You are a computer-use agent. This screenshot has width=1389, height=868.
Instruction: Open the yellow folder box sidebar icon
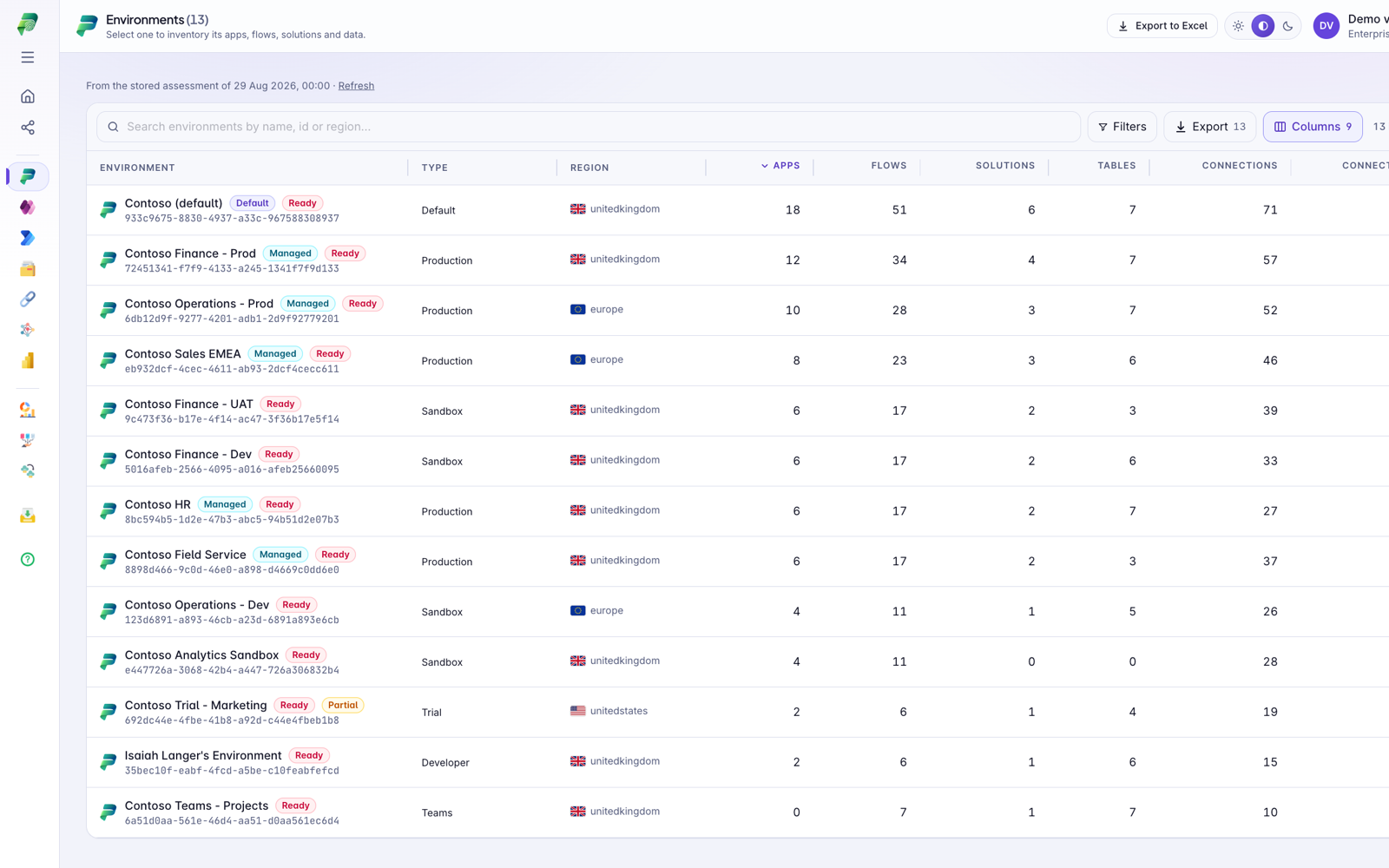click(x=28, y=268)
